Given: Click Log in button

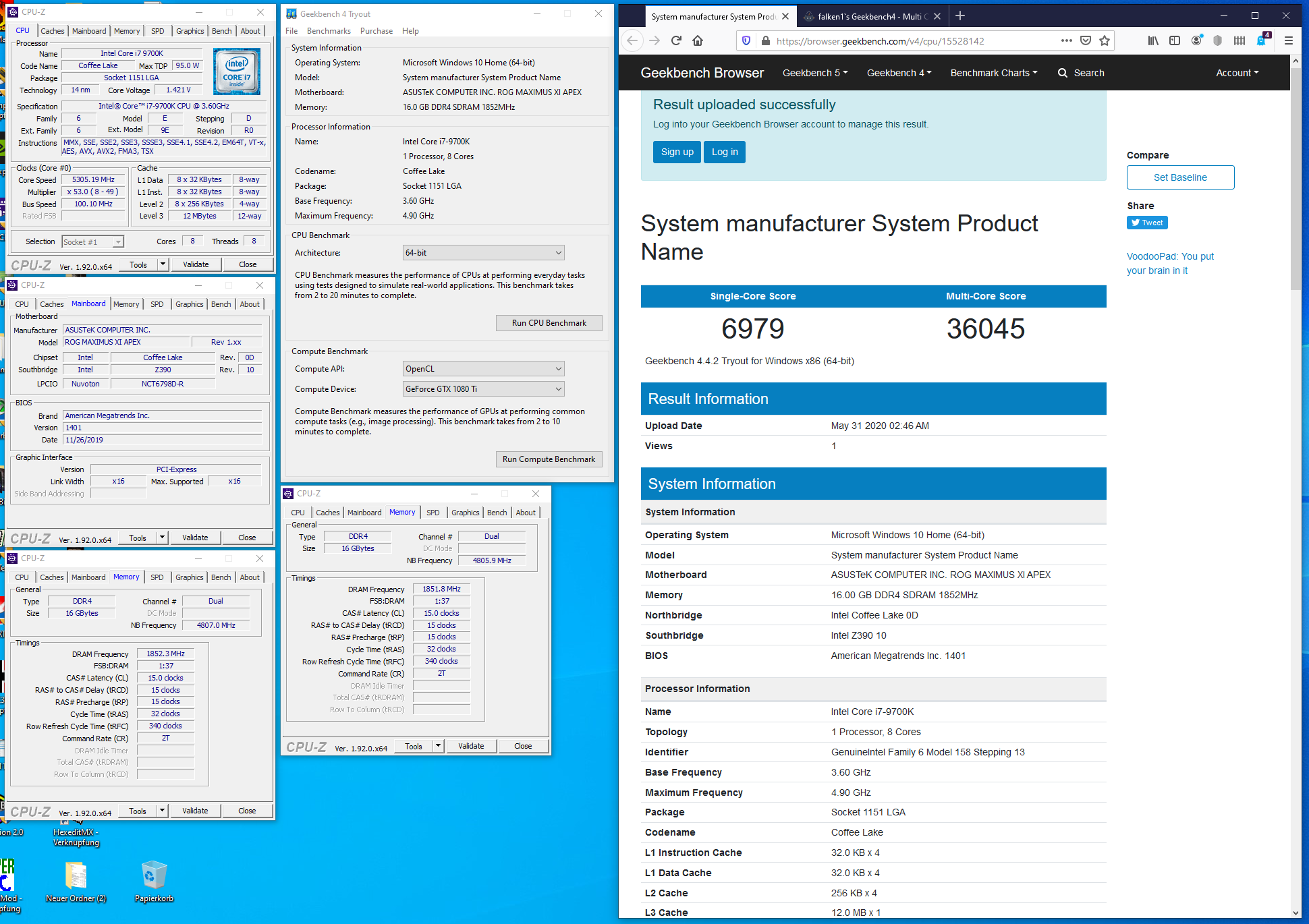Looking at the screenshot, I should [725, 152].
